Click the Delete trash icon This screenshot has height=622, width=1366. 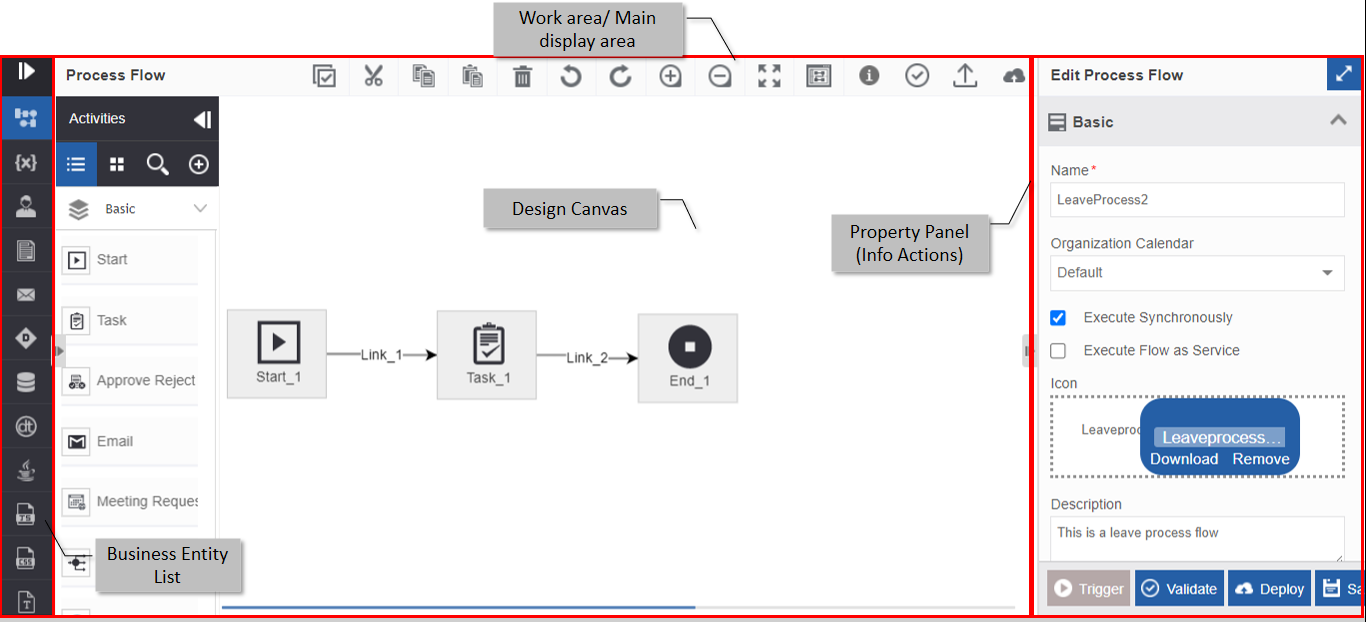[523, 76]
